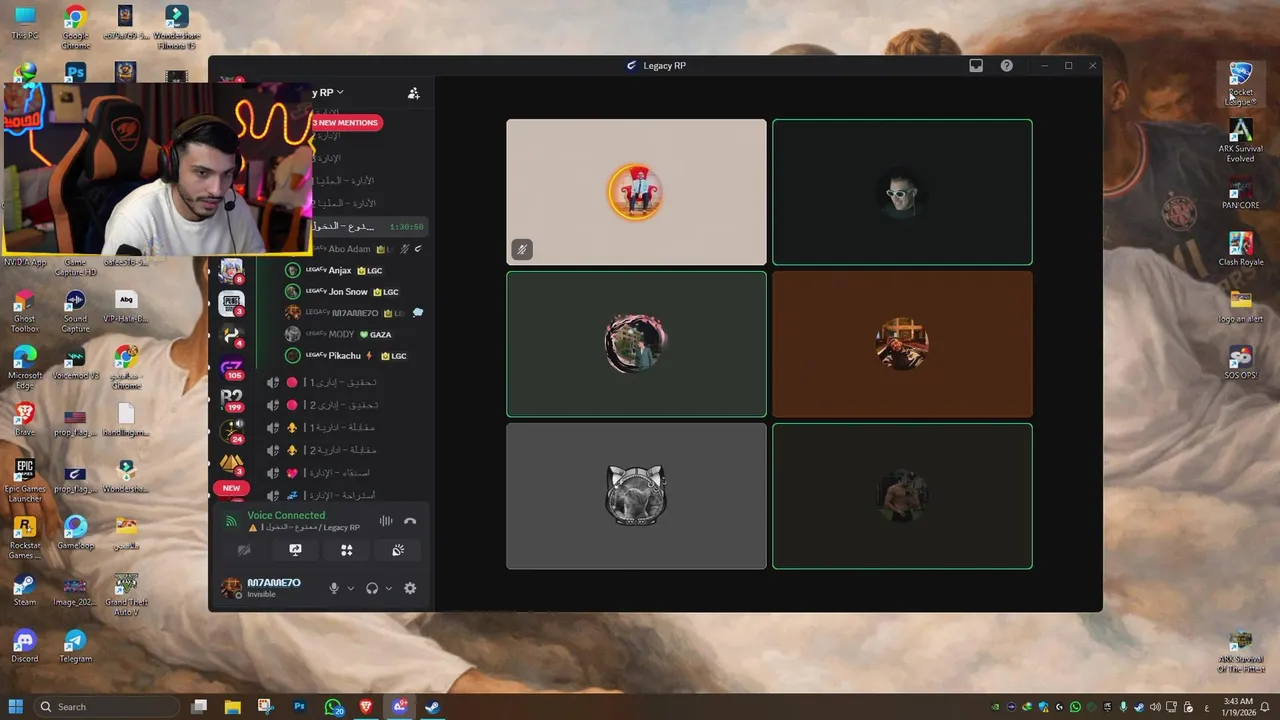Open Epic Games Launcher desktop icon
1280x720 pixels.
coord(25,481)
